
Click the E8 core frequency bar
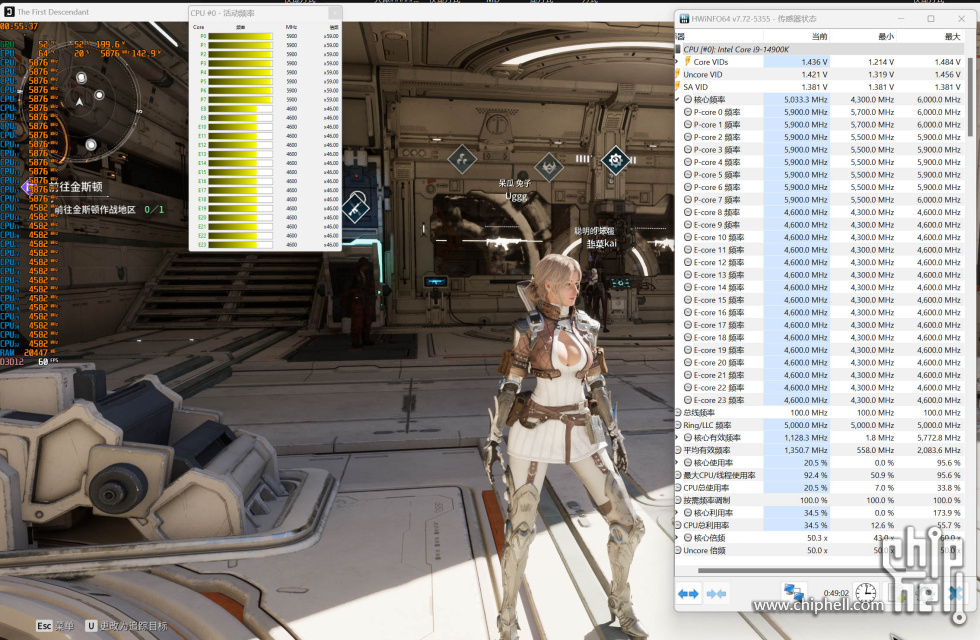pos(240,109)
